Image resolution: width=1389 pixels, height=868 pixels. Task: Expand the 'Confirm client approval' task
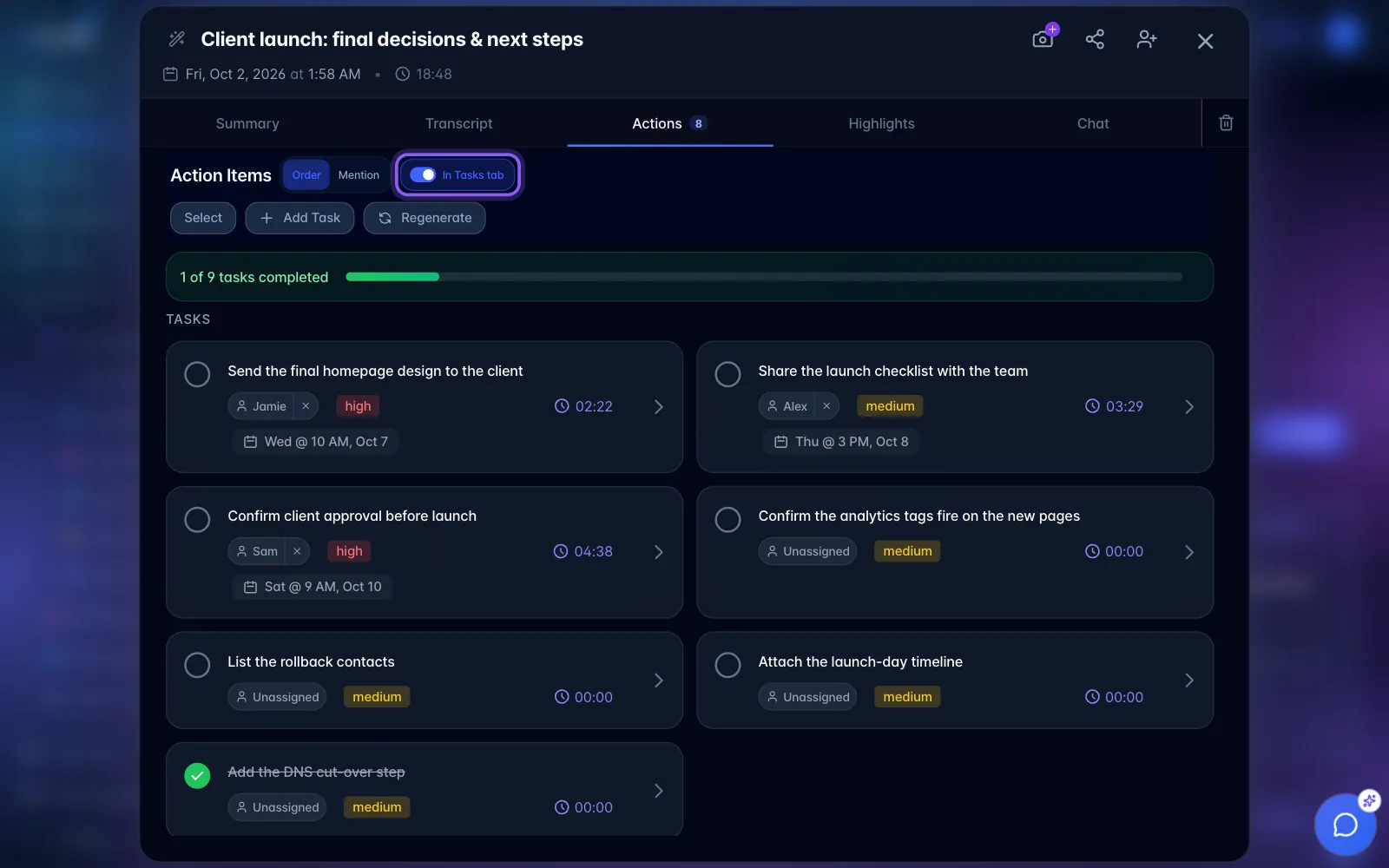[659, 552]
